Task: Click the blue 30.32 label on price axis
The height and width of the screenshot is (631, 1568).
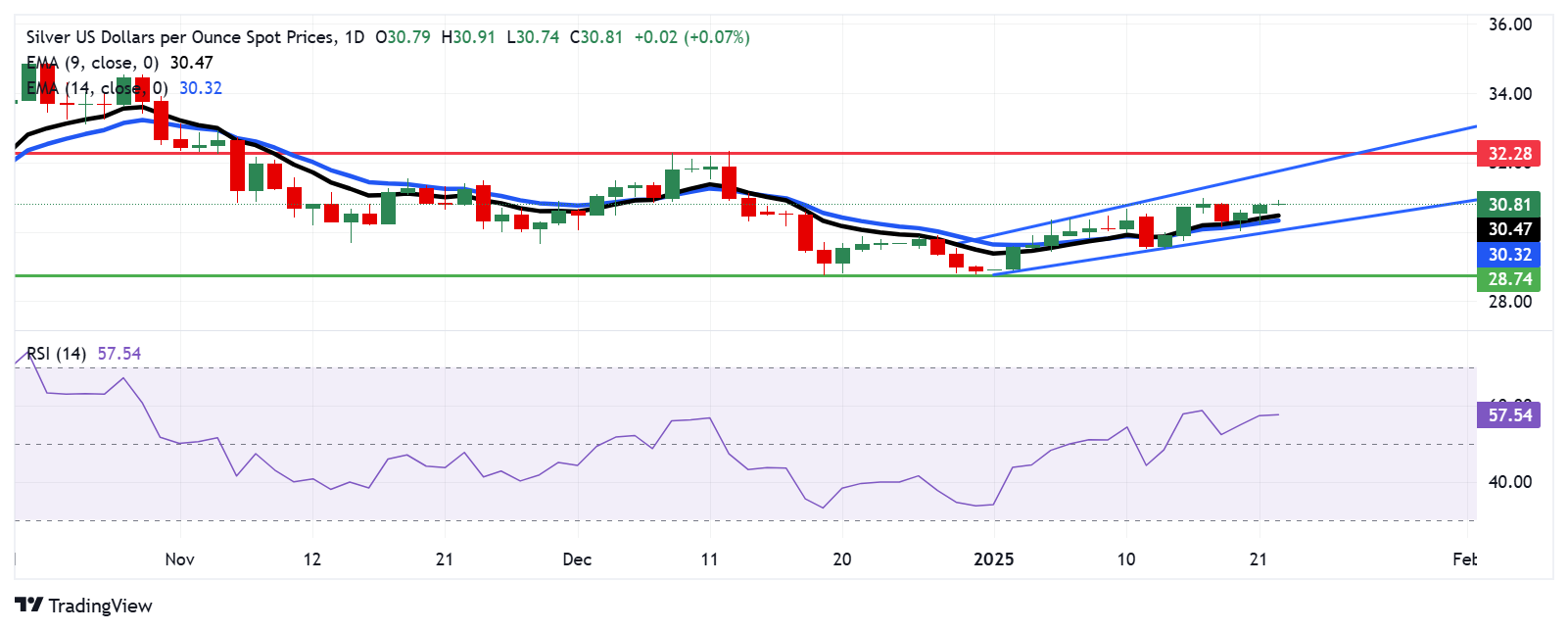Action: pos(1509,255)
